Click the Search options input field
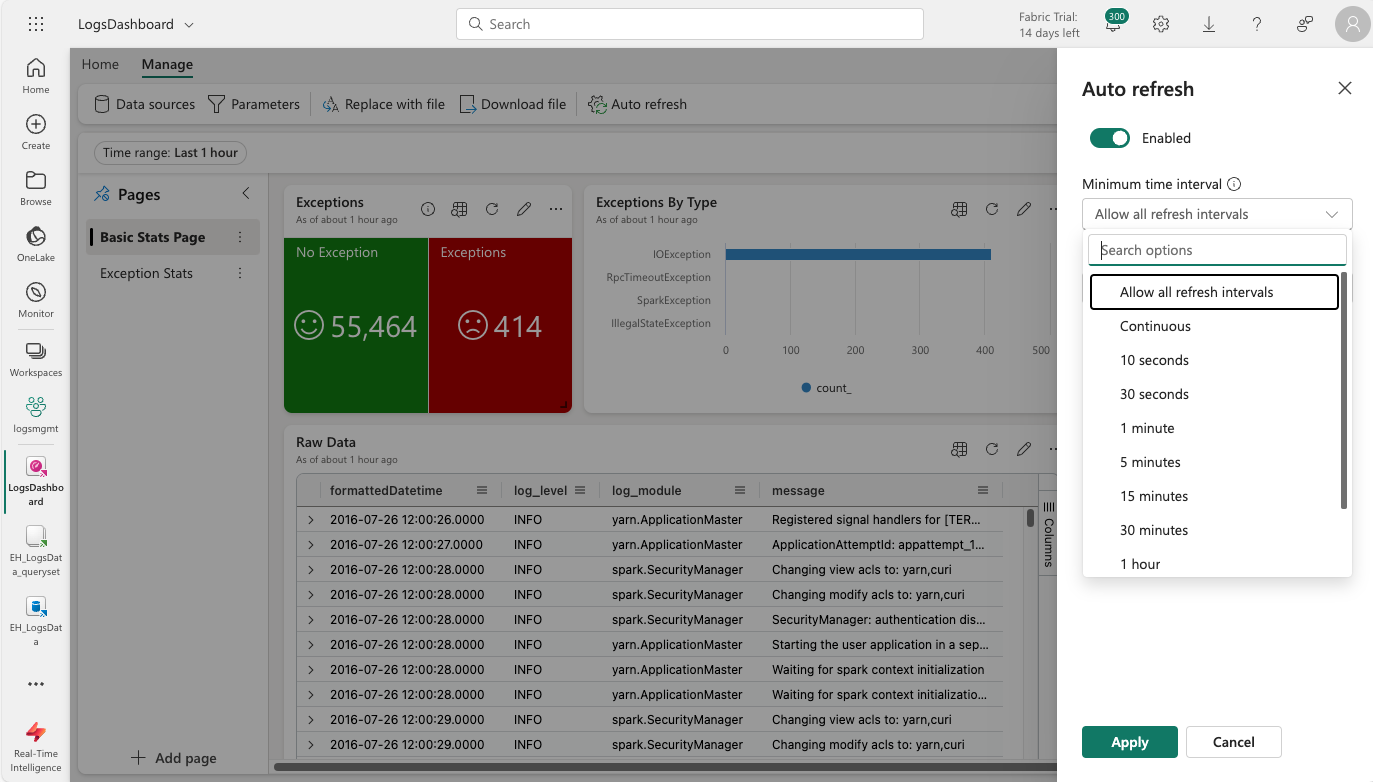 (1217, 250)
